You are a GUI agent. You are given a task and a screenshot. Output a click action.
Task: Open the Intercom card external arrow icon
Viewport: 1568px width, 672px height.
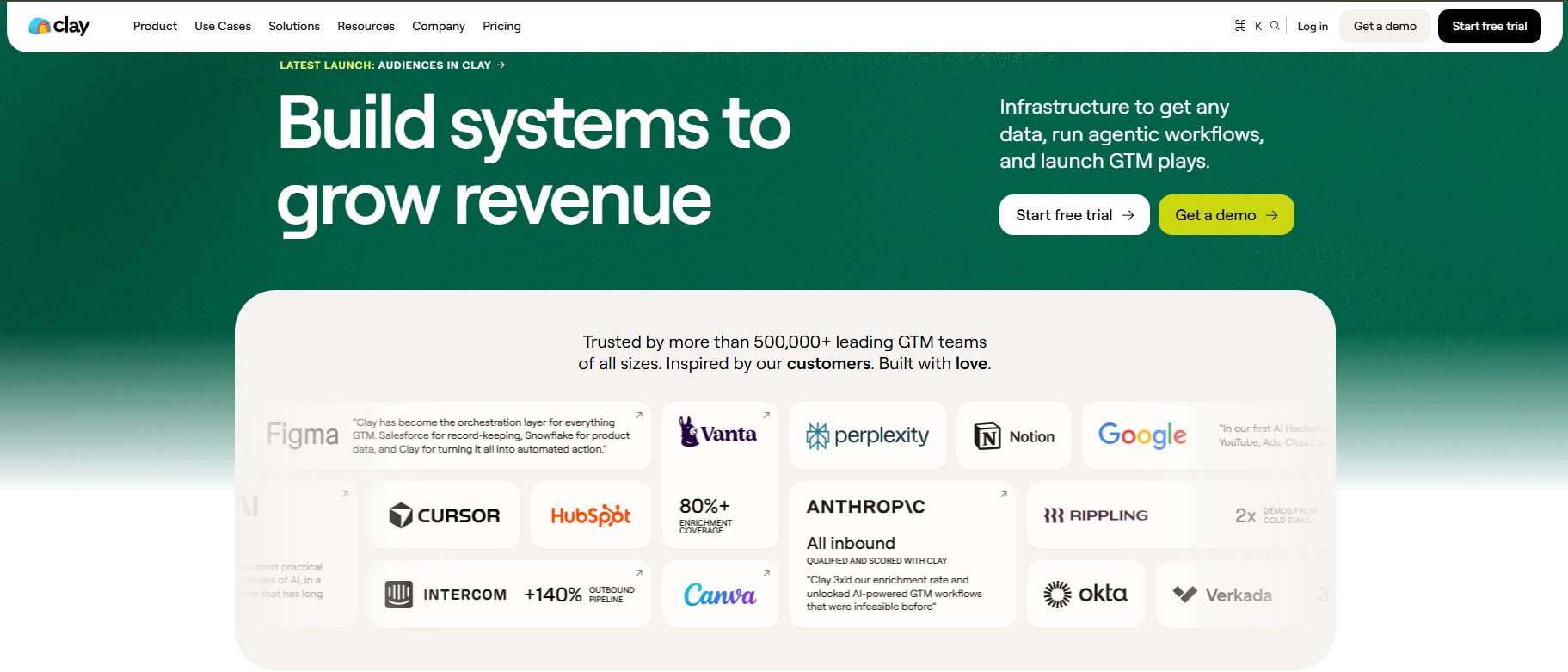[639, 573]
